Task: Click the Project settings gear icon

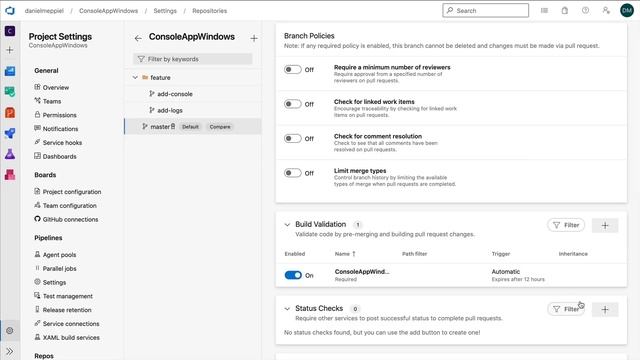Action: click(x=10, y=331)
